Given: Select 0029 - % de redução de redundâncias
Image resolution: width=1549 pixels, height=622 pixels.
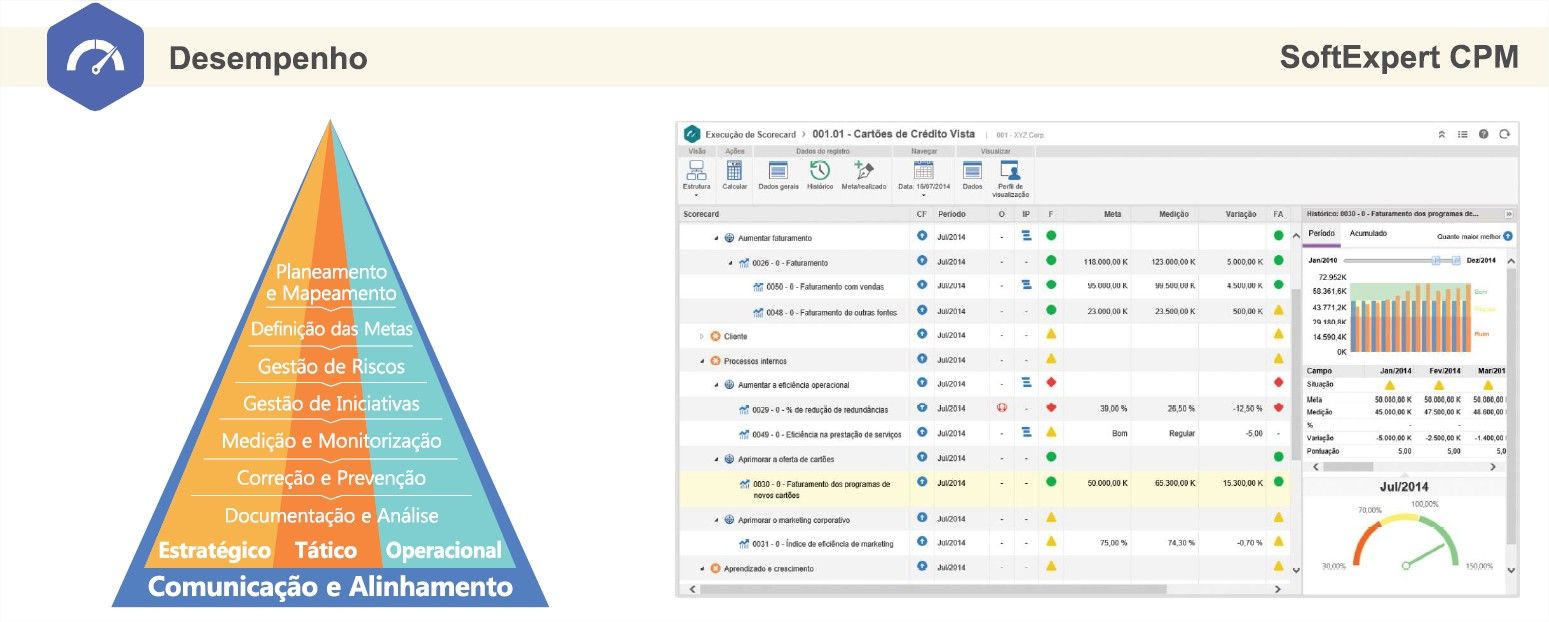Looking at the screenshot, I should 820,409.
